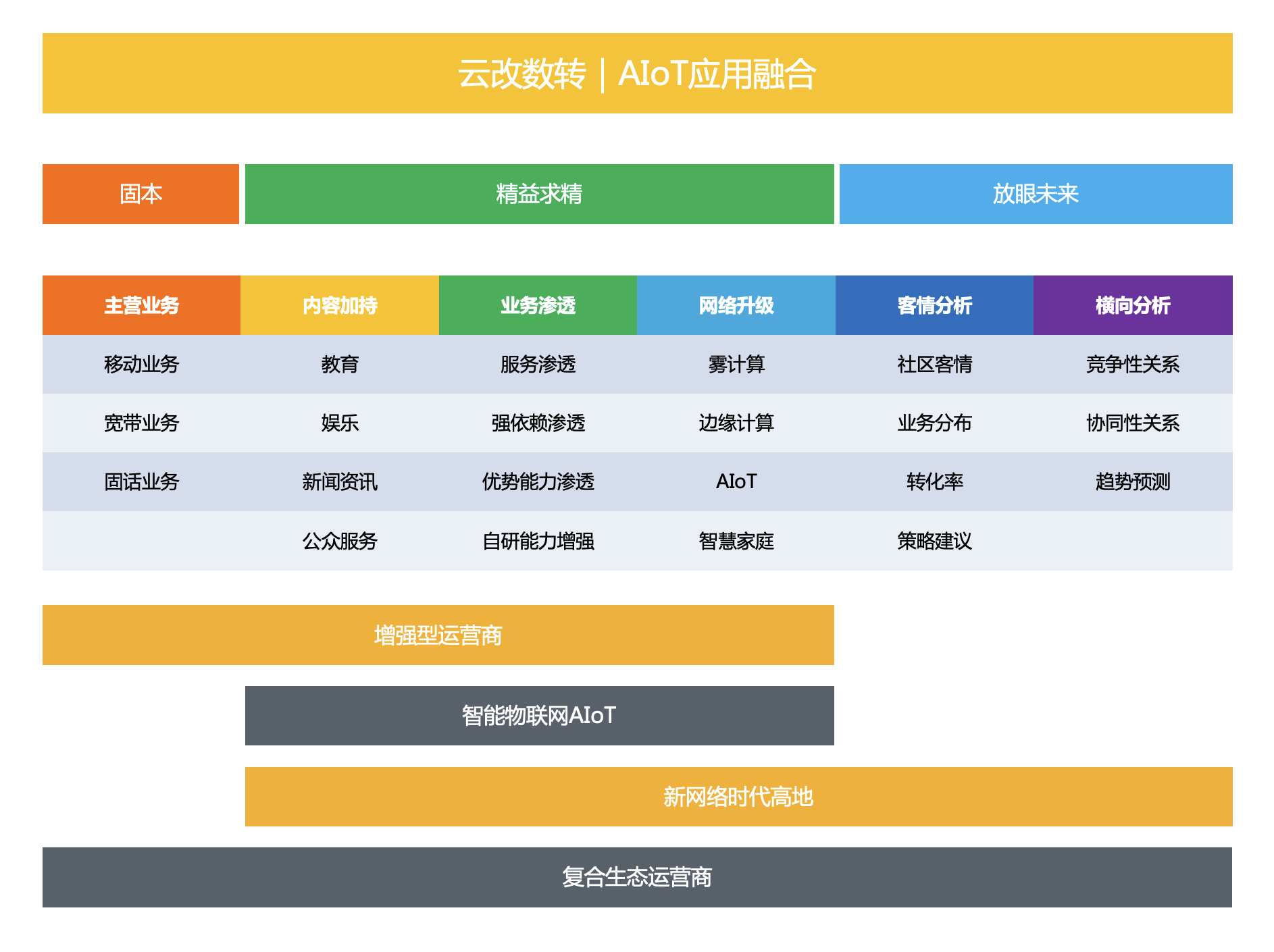Select the purple 横向分析 header
The height and width of the screenshot is (952, 1274).
point(1132,305)
